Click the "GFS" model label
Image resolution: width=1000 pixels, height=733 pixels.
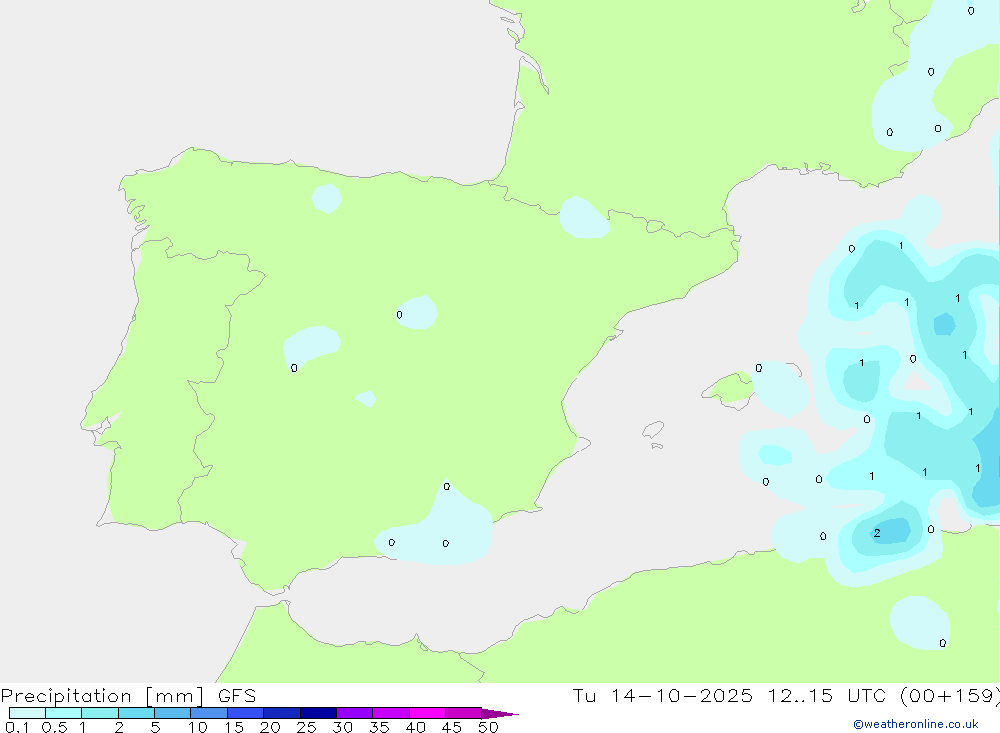coord(237,695)
